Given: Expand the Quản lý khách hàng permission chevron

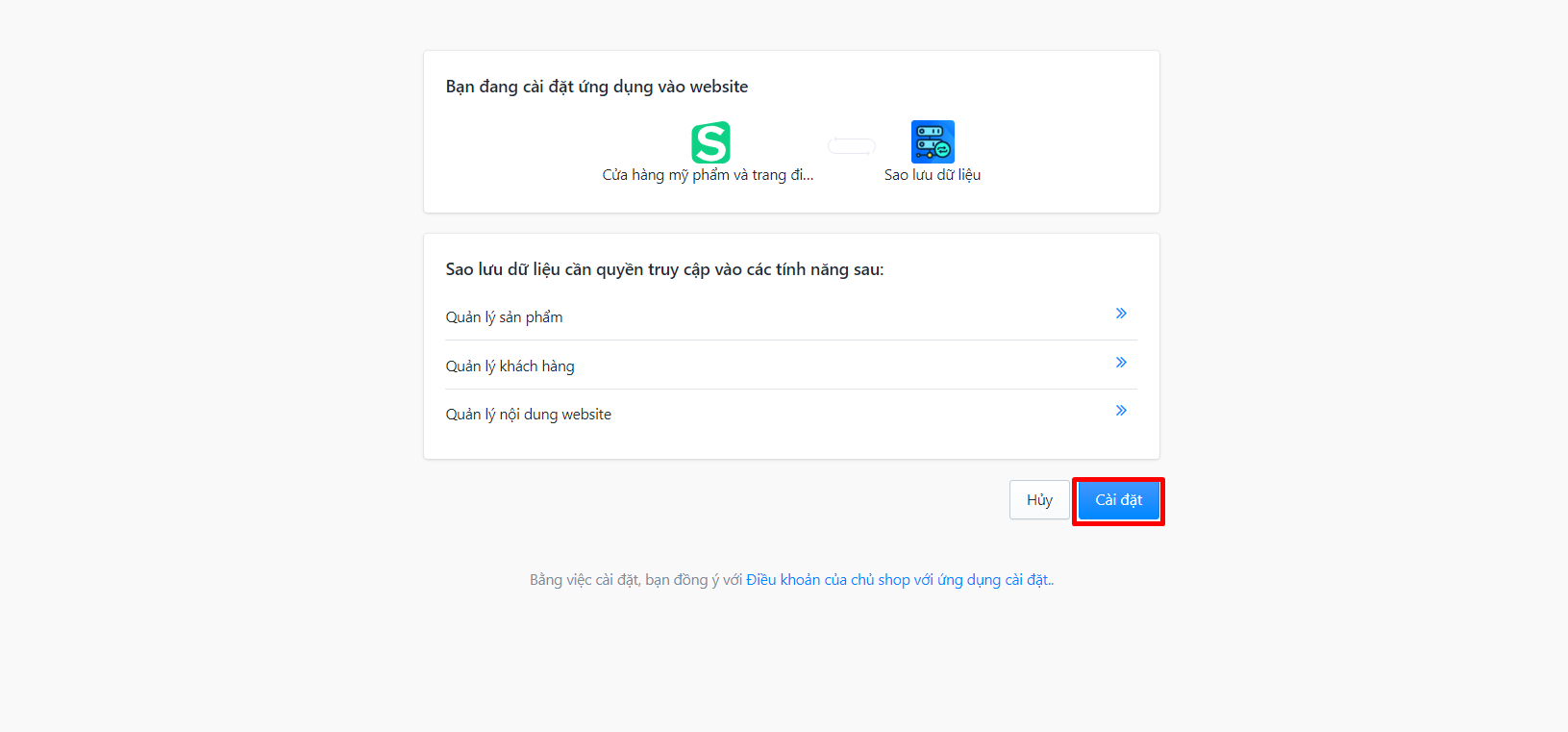Looking at the screenshot, I should tap(1121, 363).
